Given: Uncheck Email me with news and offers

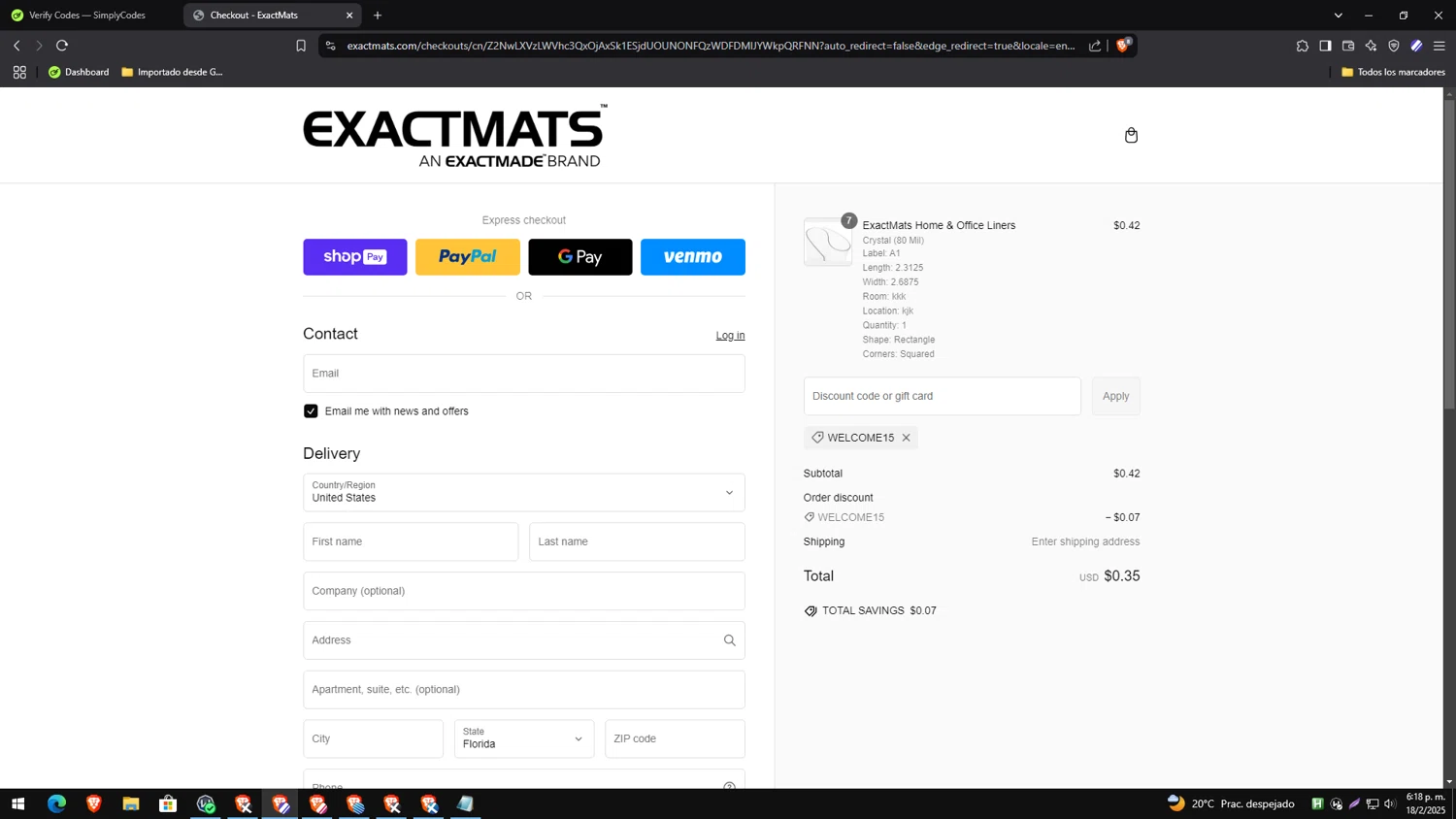Looking at the screenshot, I should tap(311, 411).
